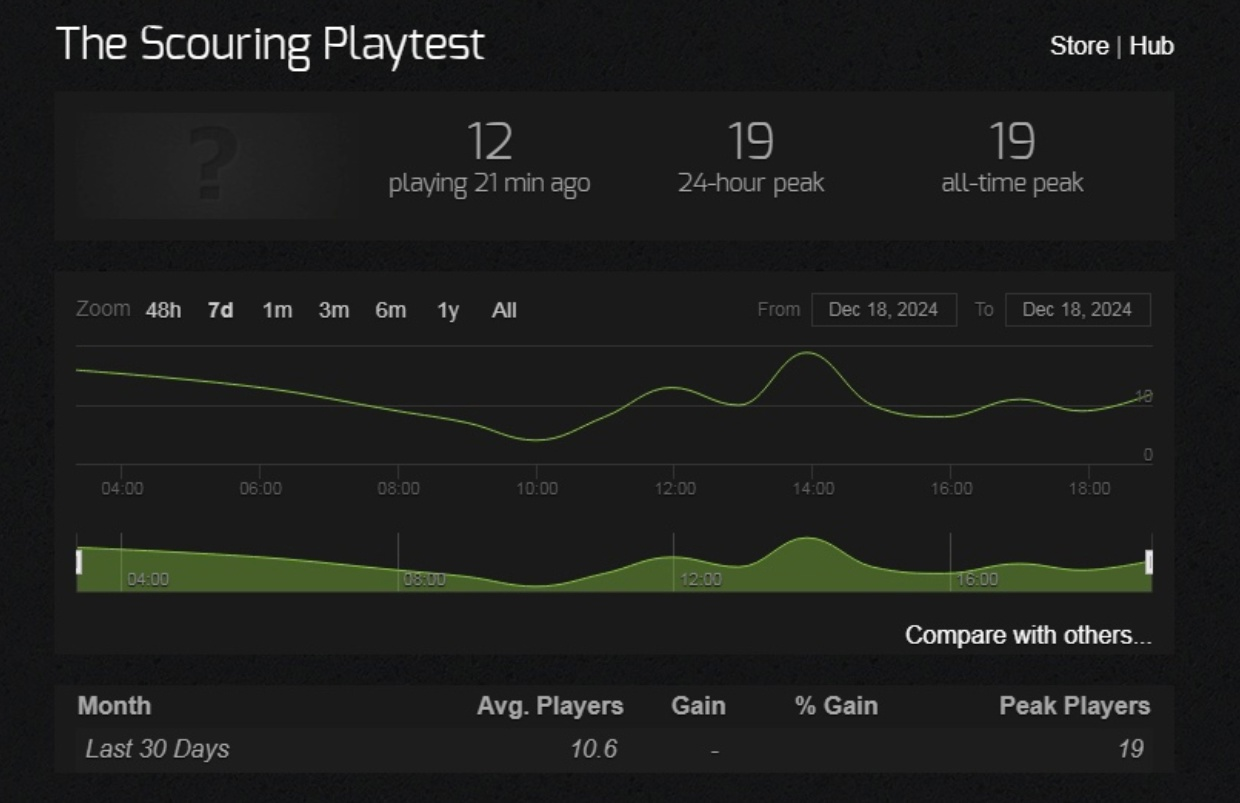Open the Store link
The width and height of the screenshot is (1240, 803).
1078,46
